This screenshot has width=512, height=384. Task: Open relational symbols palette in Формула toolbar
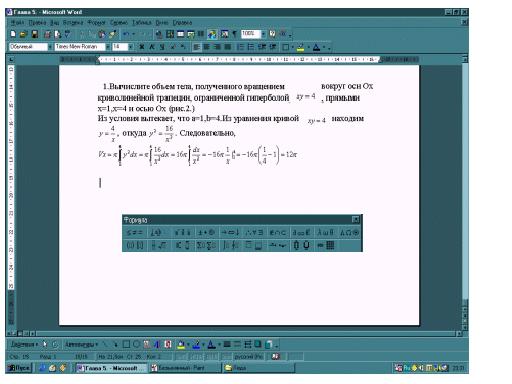pyautogui.click(x=134, y=232)
